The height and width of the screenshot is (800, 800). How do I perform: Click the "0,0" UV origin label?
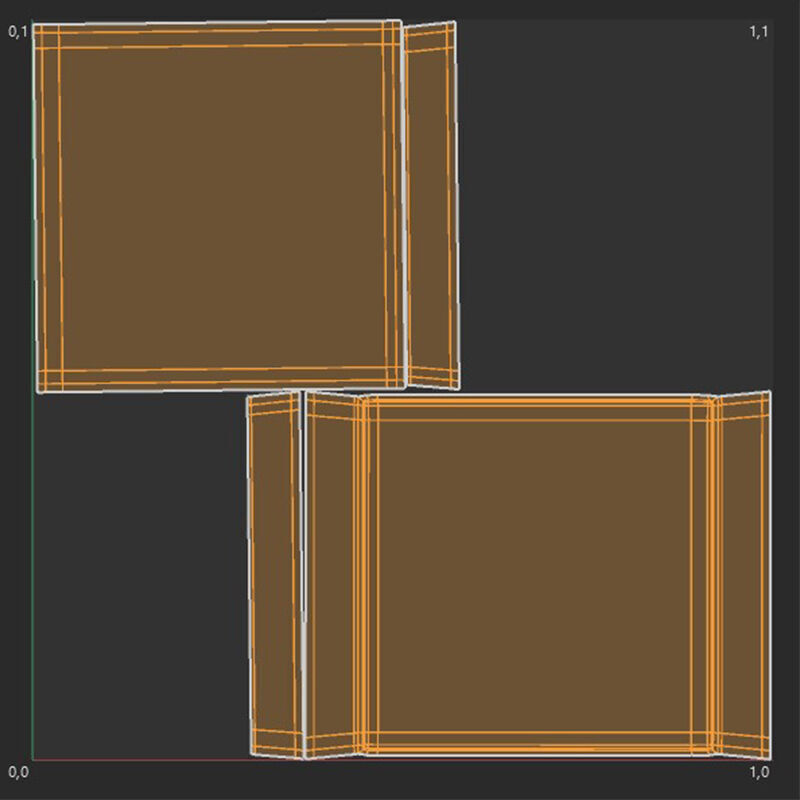[18, 772]
